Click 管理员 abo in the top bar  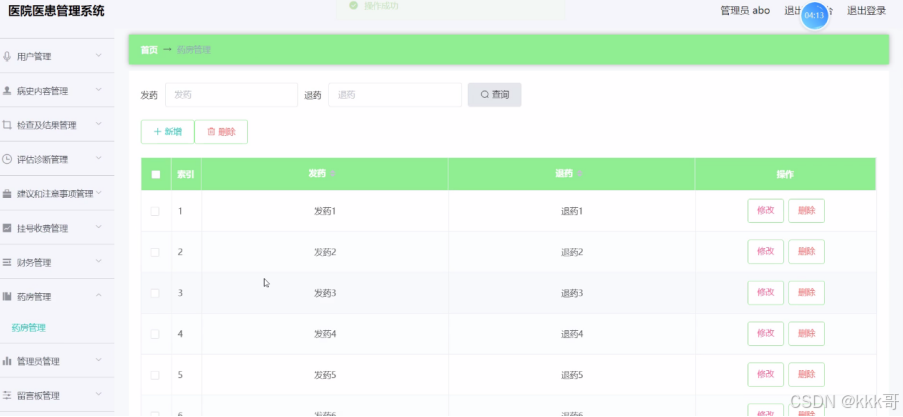pyautogui.click(x=745, y=10)
